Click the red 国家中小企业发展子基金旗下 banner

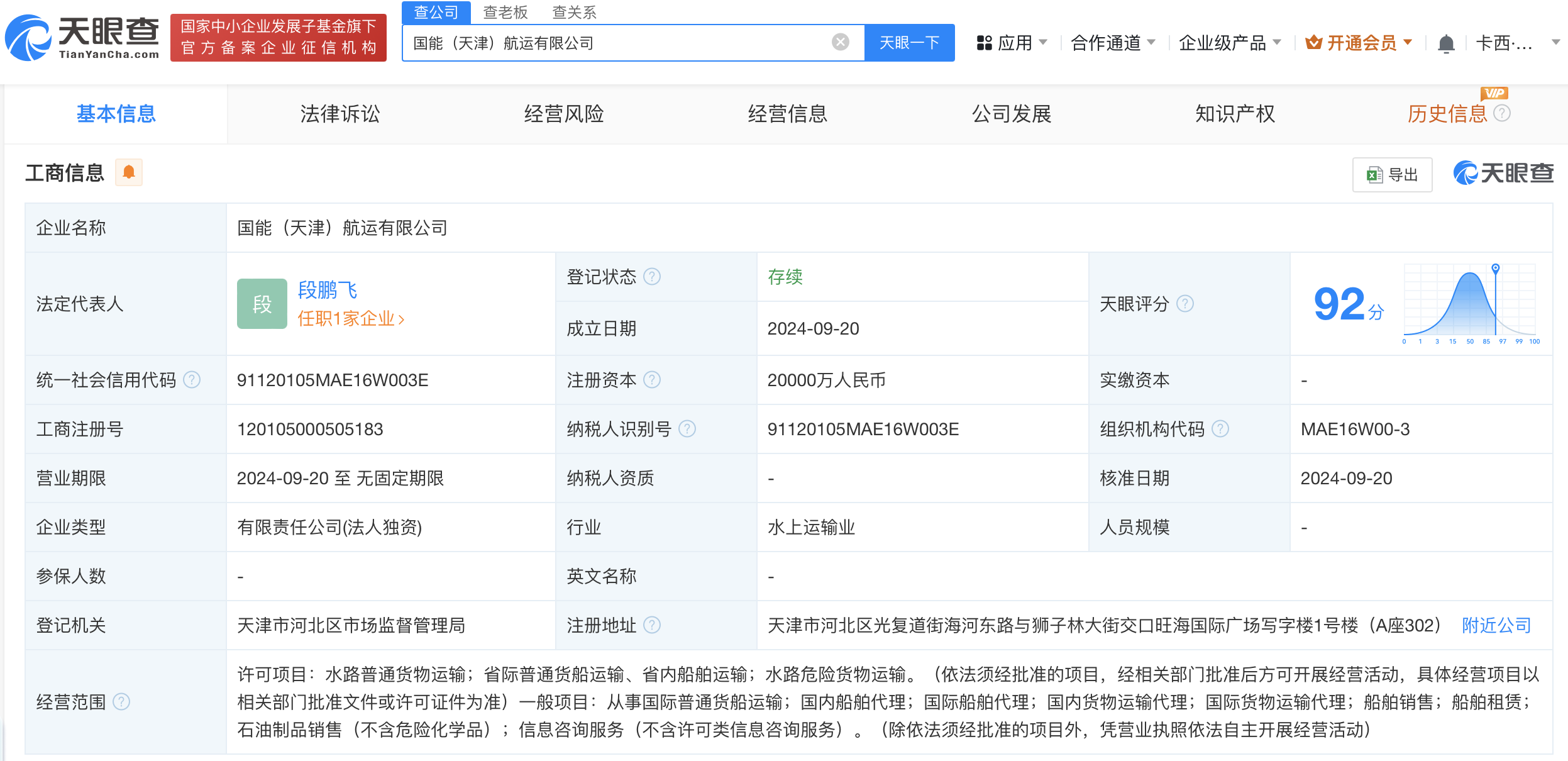(x=279, y=37)
